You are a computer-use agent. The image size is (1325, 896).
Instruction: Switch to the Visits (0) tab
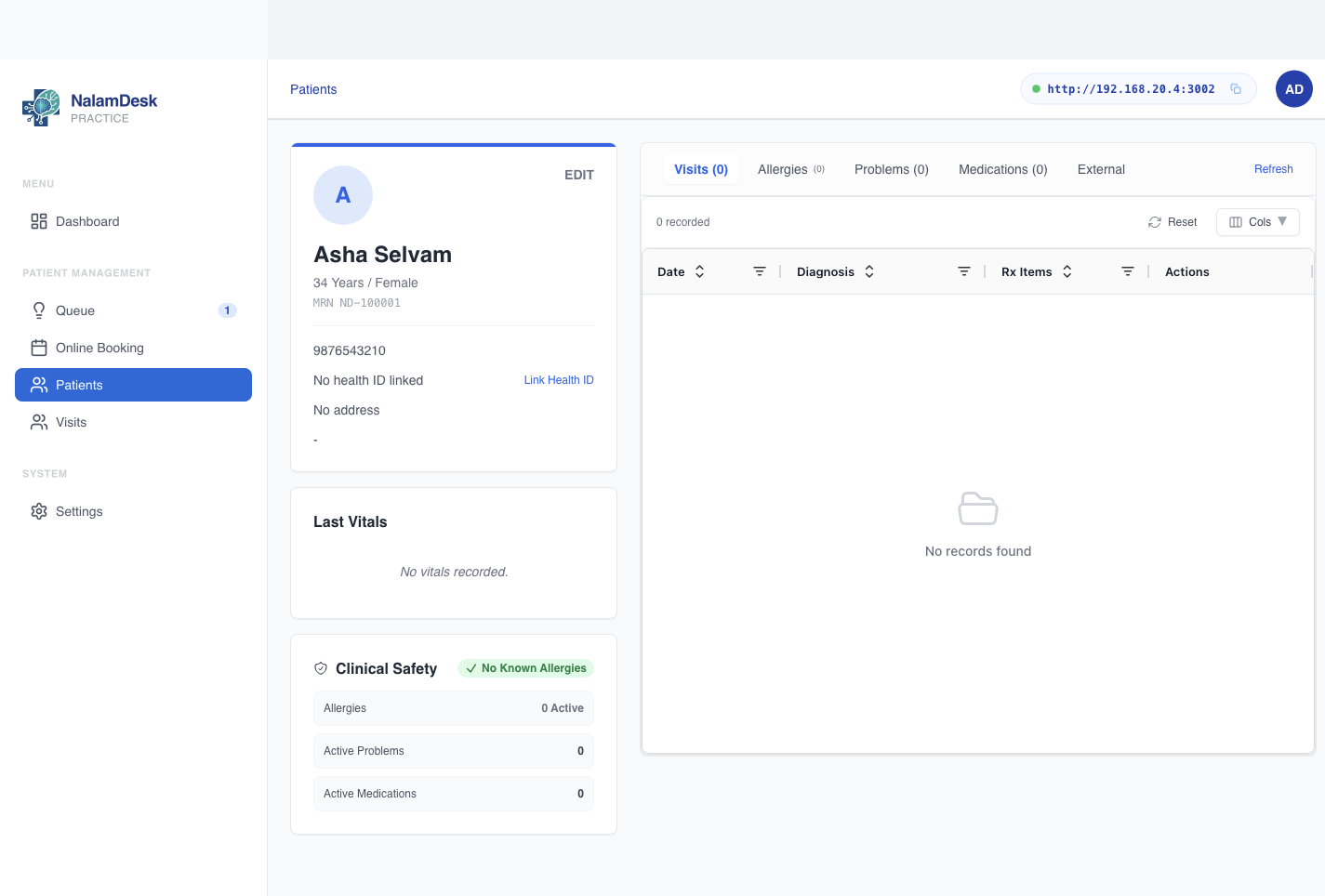pos(701,169)
